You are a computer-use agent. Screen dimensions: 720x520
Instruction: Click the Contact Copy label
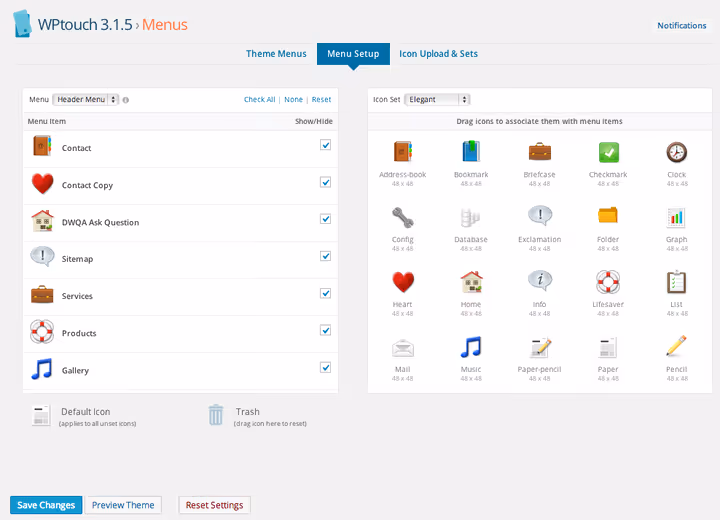(87, 186)
